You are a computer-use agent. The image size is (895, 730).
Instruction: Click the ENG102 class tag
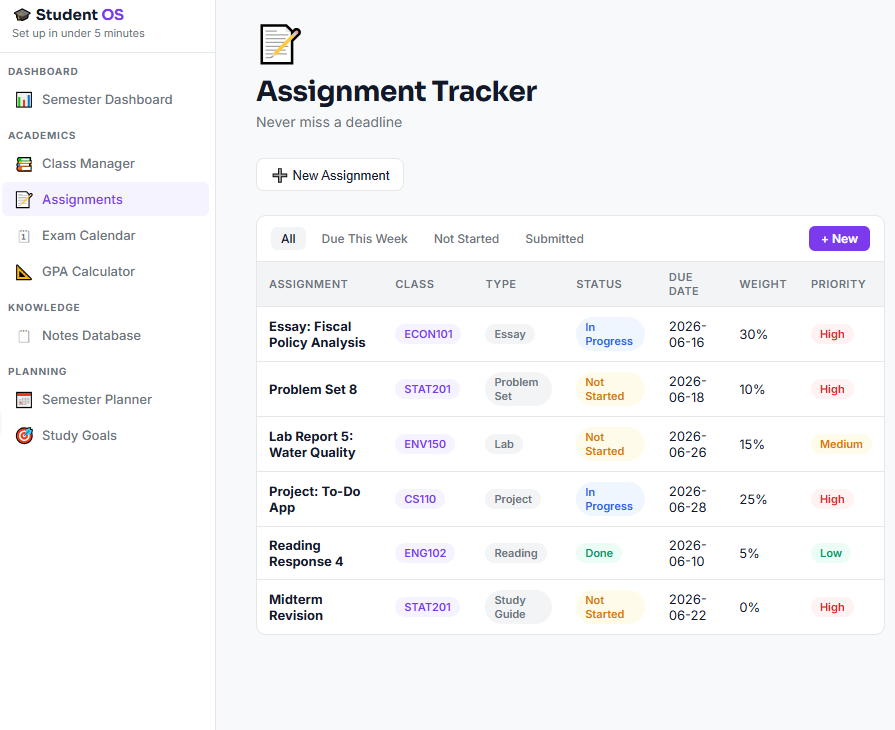(x=425, y=553)
